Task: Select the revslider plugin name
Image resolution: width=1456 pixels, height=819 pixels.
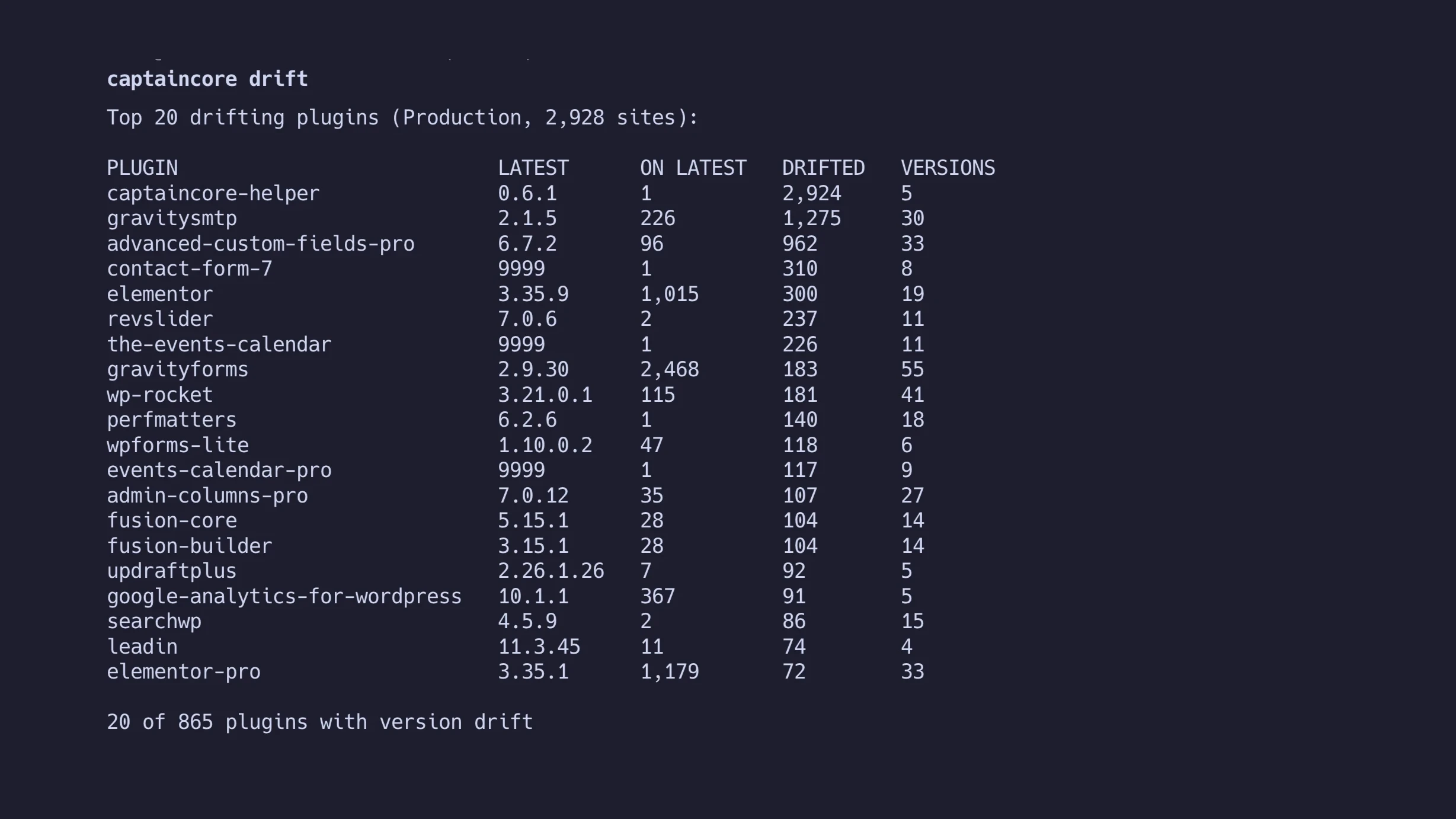Action: pyautogui.click(x=159, y=319)
